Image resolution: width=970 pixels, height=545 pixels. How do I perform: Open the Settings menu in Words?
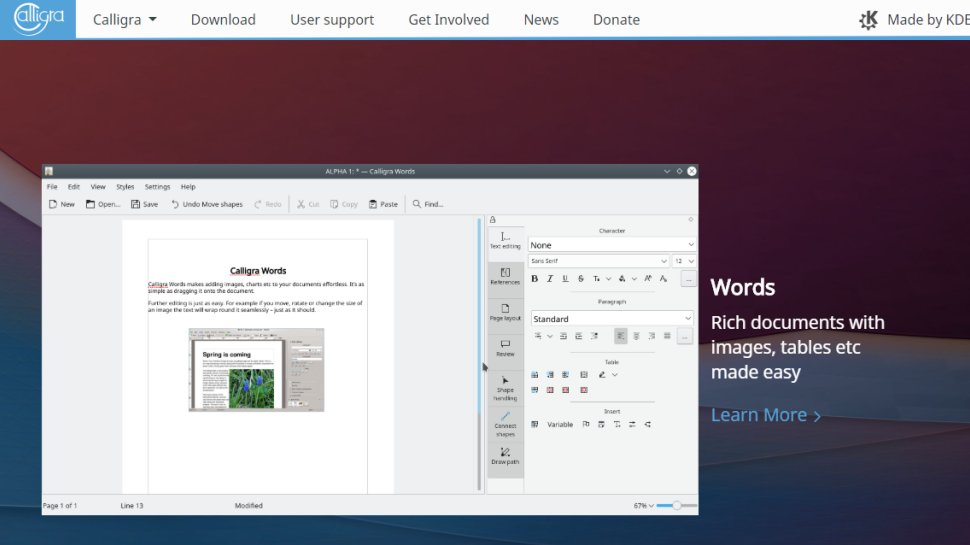point(157,187)
